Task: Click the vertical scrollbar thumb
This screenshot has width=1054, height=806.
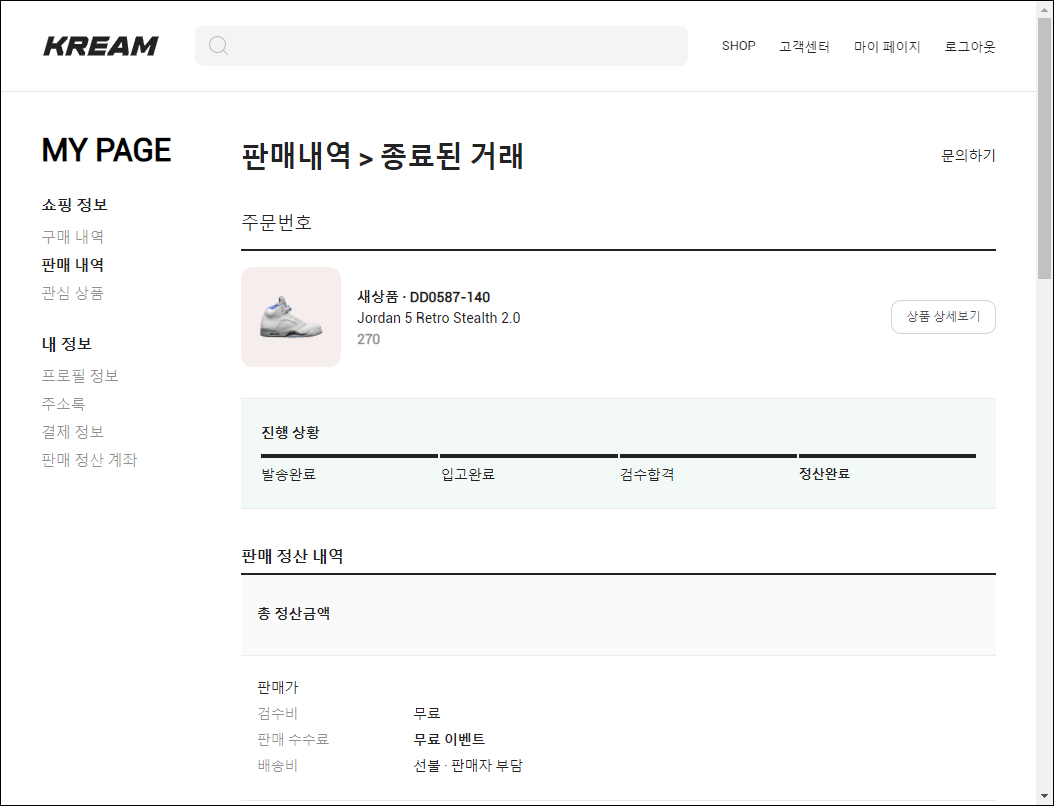Action: [1044, 147]
